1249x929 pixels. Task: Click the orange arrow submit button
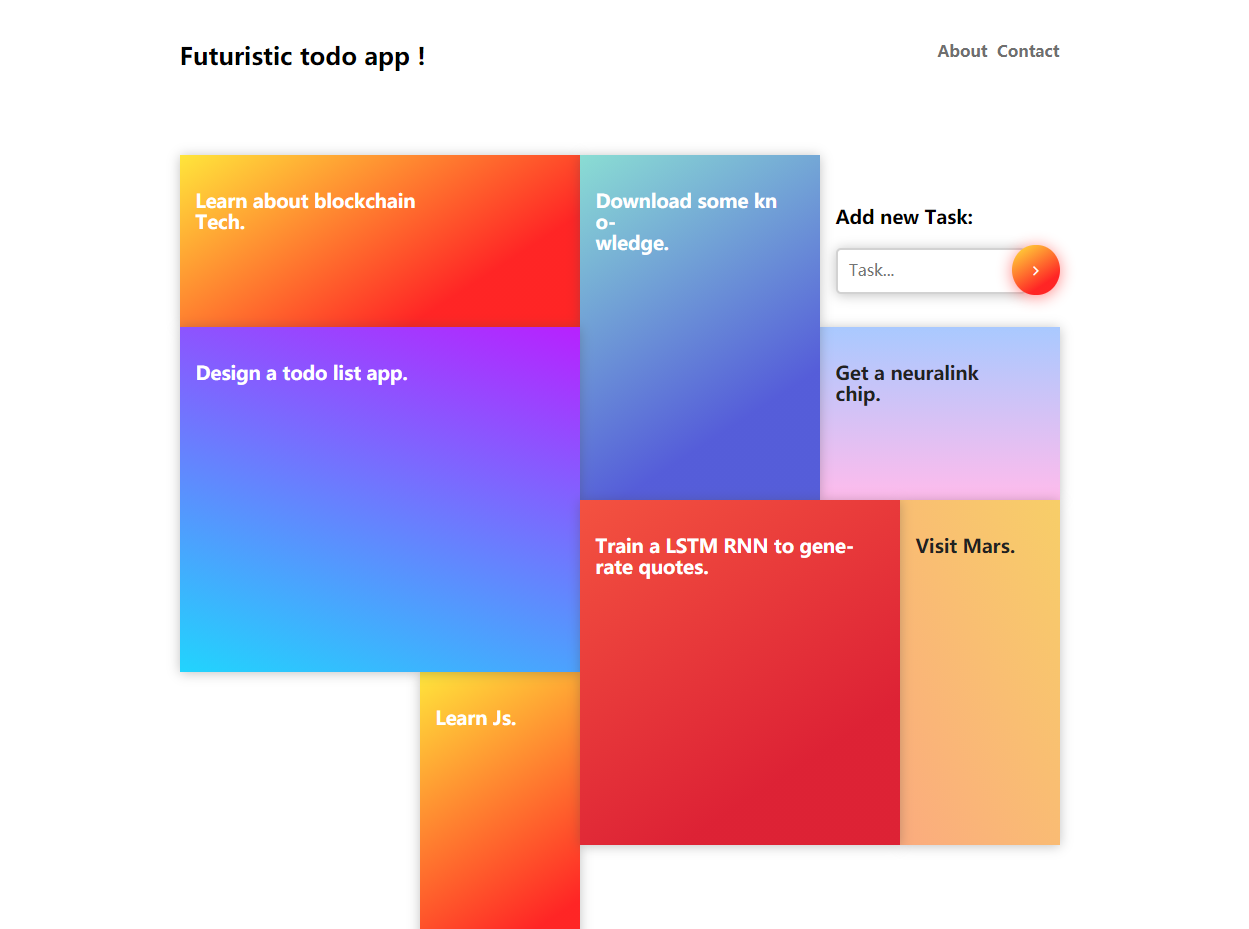[1035, 270]
